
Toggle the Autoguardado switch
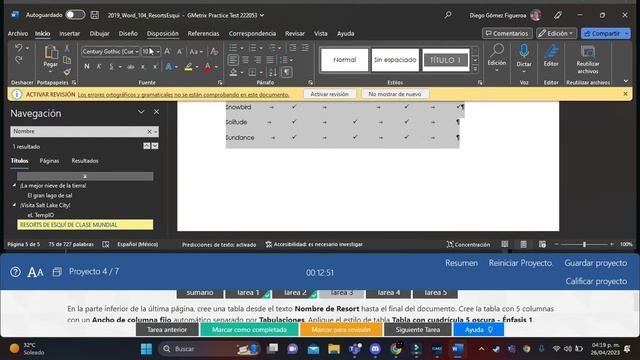tap(75, 15)
